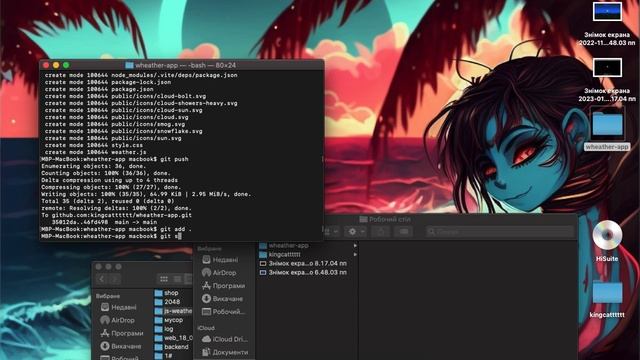Screen dimensions: 640x360
Task: Select the kingcattttttt row in Робочий стіл Finder column
Action: point(308,254)
